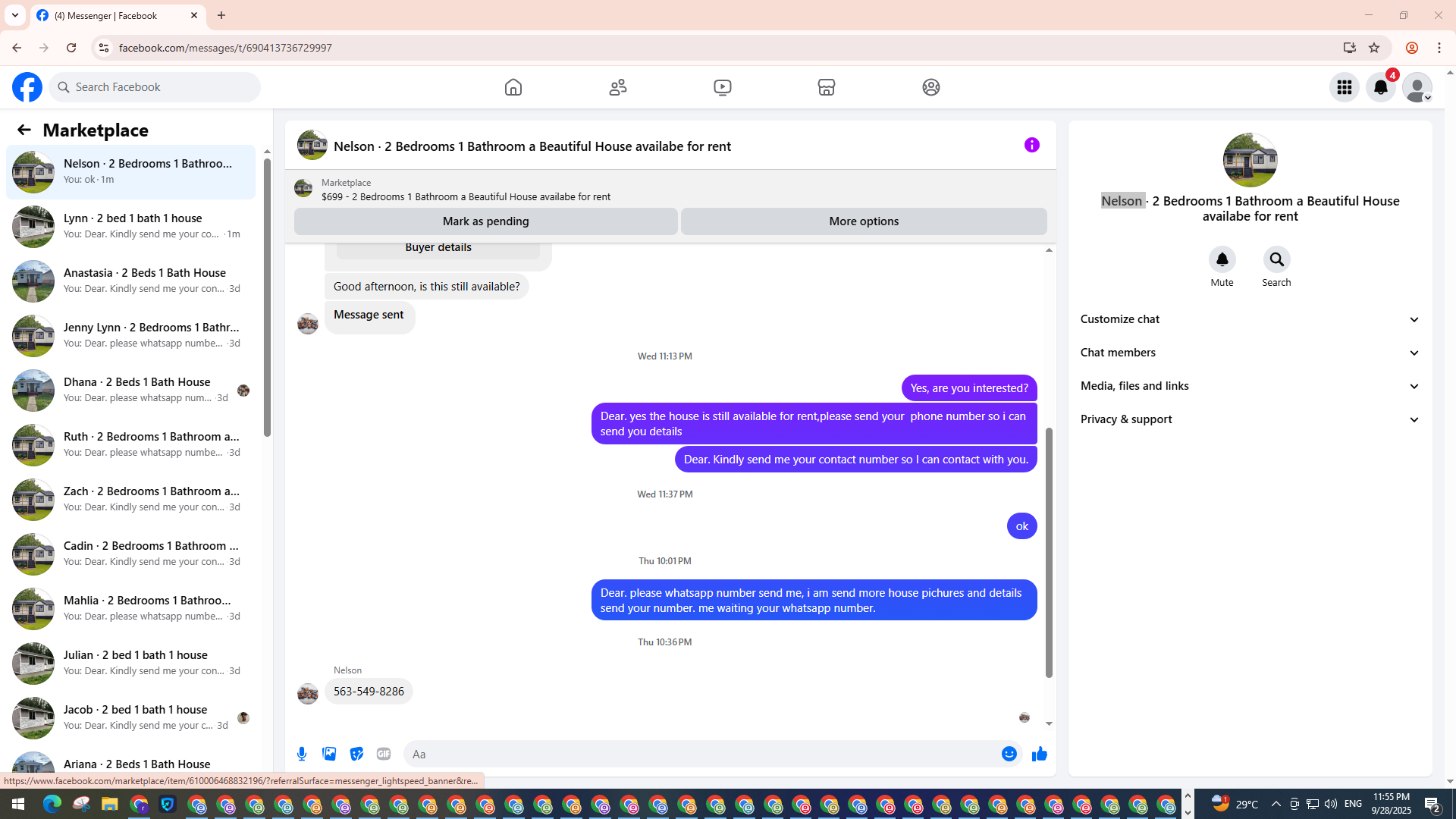
Task: Go to the Marketplace tab in top navigation
Action: point(827,87)
